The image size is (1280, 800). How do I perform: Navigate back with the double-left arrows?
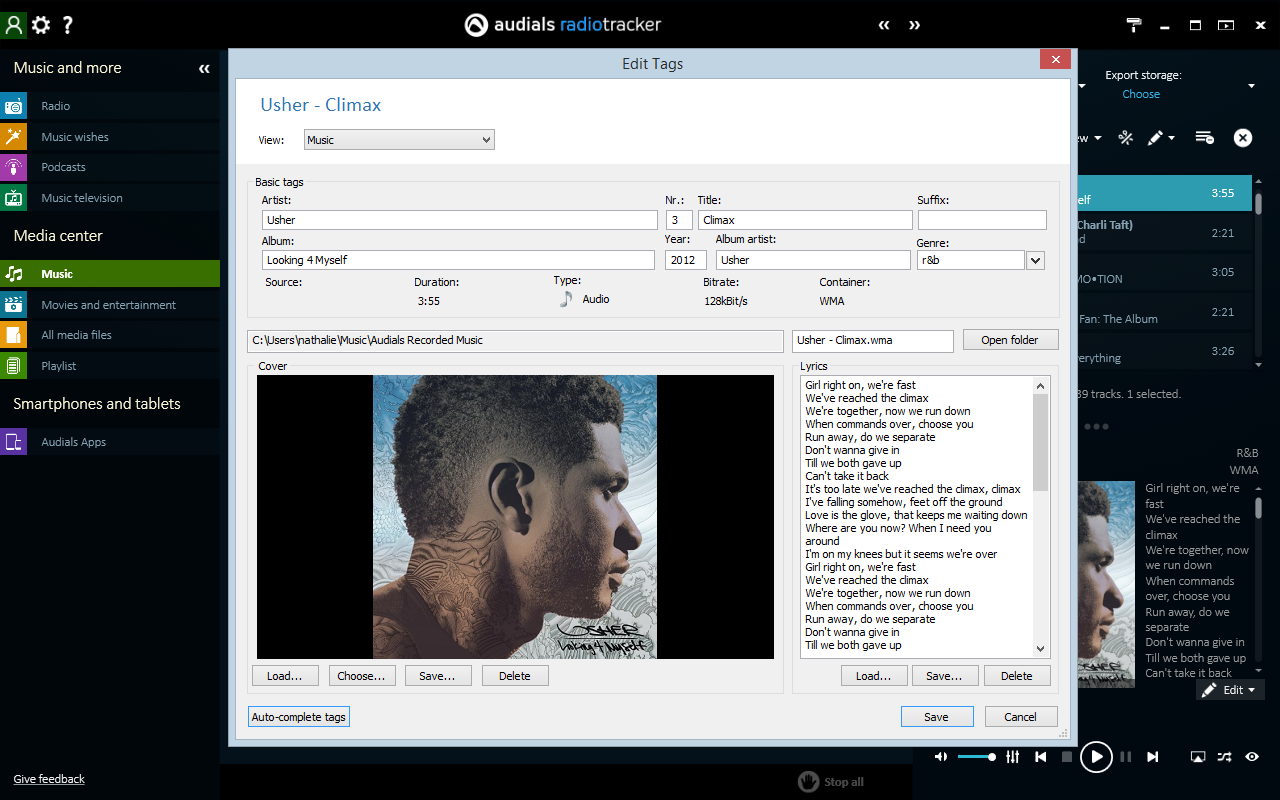coord(884,25)
